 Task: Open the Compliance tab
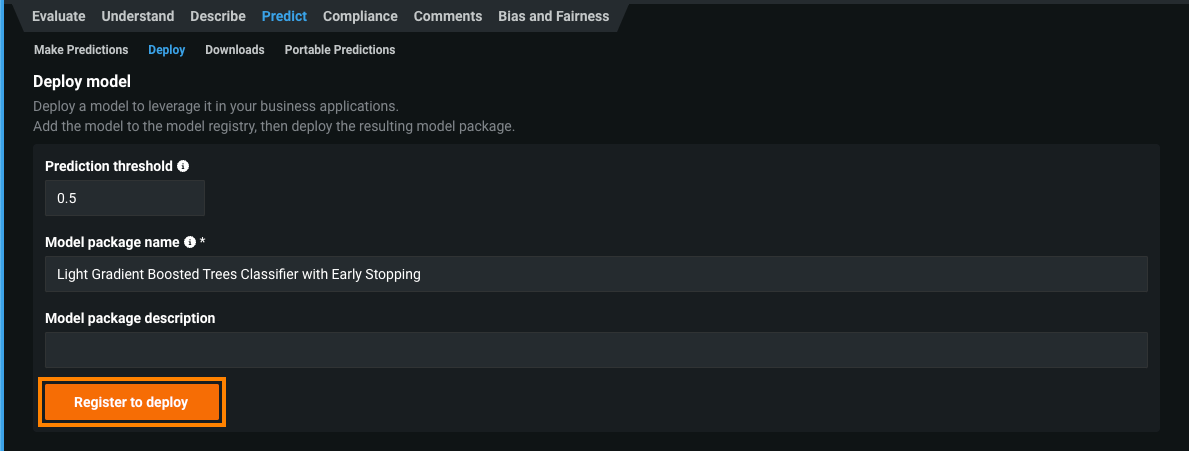(360, 16)
